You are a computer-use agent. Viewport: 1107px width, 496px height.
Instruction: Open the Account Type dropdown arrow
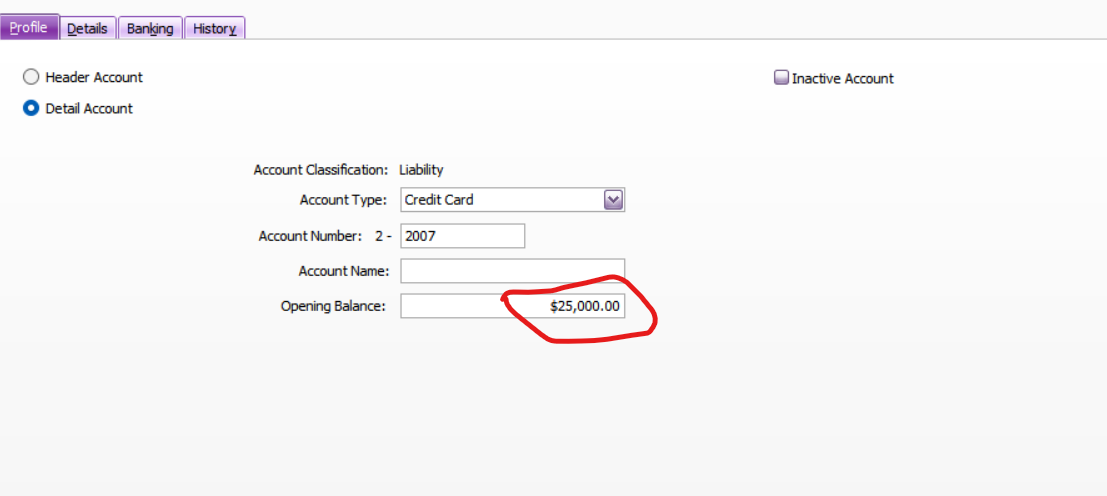click(614, 200)
